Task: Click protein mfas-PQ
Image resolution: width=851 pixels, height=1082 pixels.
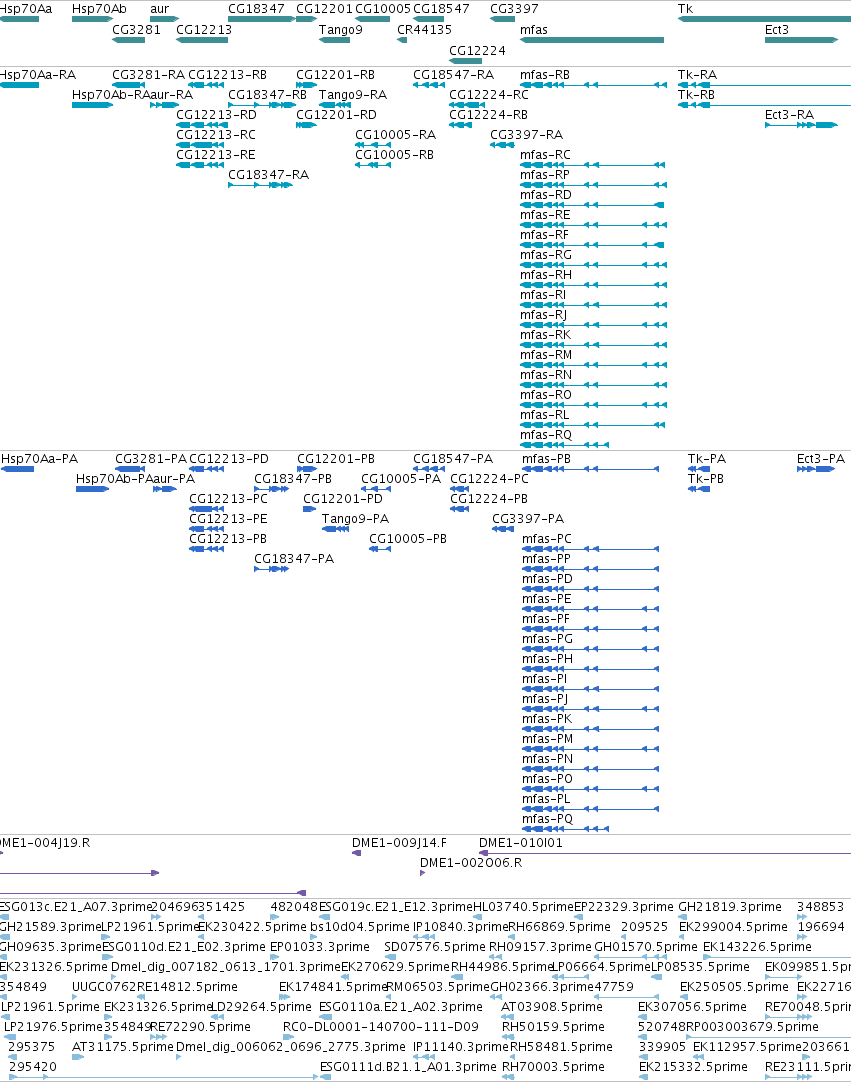Action: point(565,829)
